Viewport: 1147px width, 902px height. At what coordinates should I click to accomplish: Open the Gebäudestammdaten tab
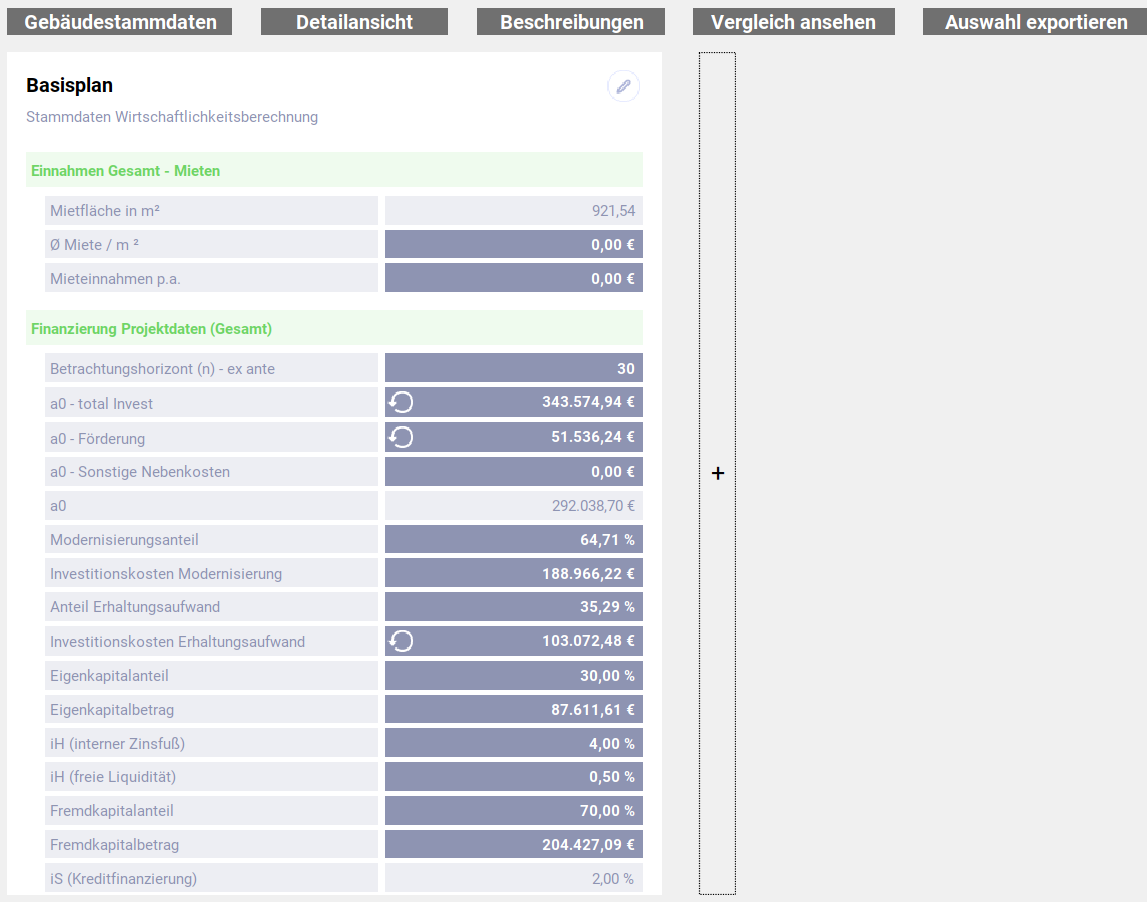point(120,22)
